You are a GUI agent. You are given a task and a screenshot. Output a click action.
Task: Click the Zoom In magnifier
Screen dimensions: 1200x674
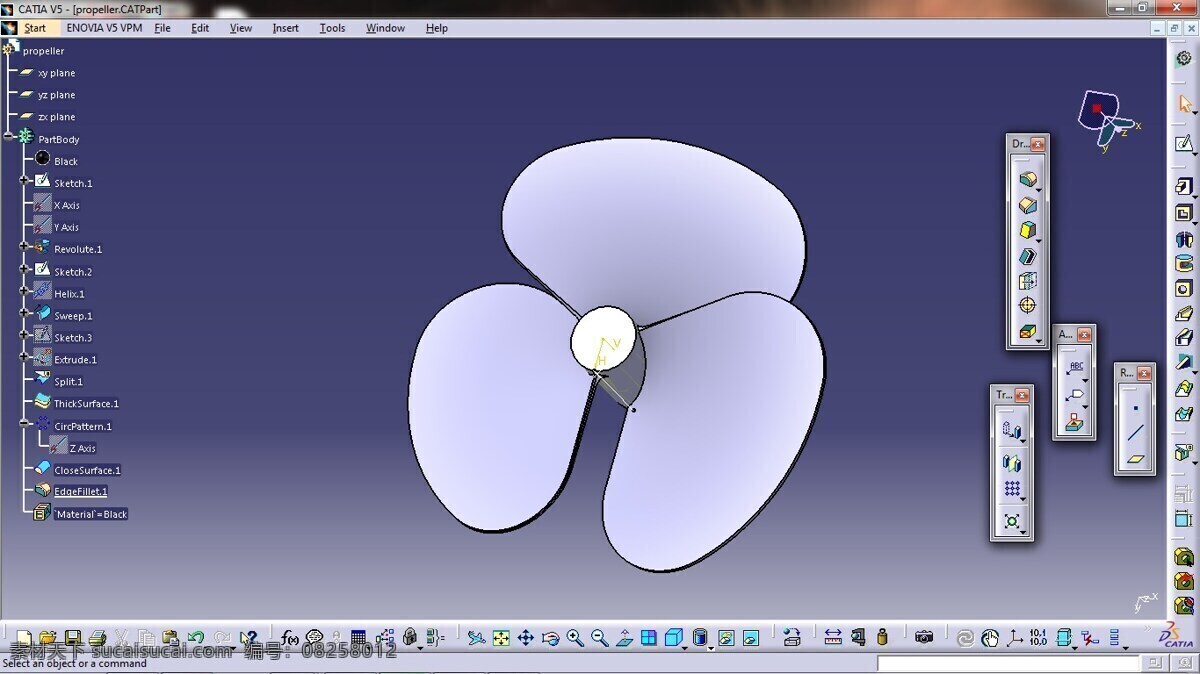pyautogui.click(x=575, y=638)
